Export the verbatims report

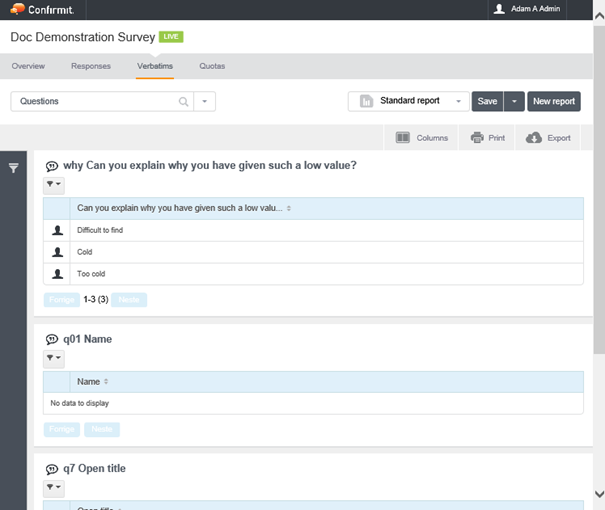548,138
